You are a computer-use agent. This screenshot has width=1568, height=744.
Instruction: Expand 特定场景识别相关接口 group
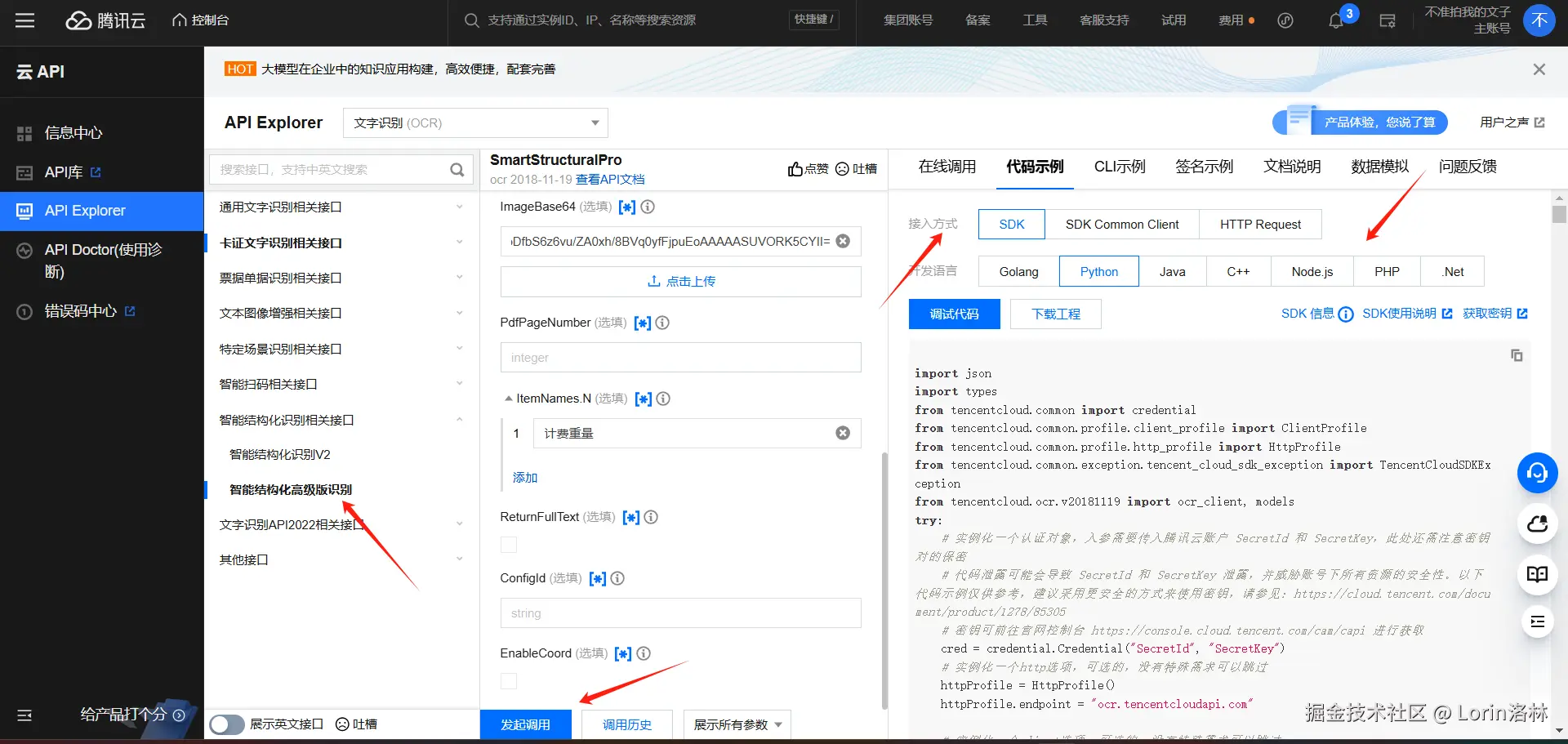pos(341,349)
